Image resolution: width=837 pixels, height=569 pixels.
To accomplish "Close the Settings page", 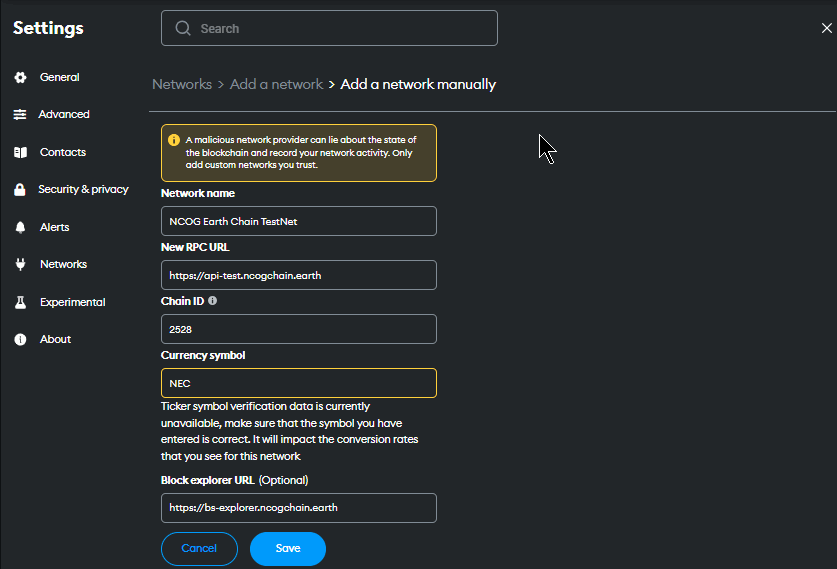I will pos(826,28).
